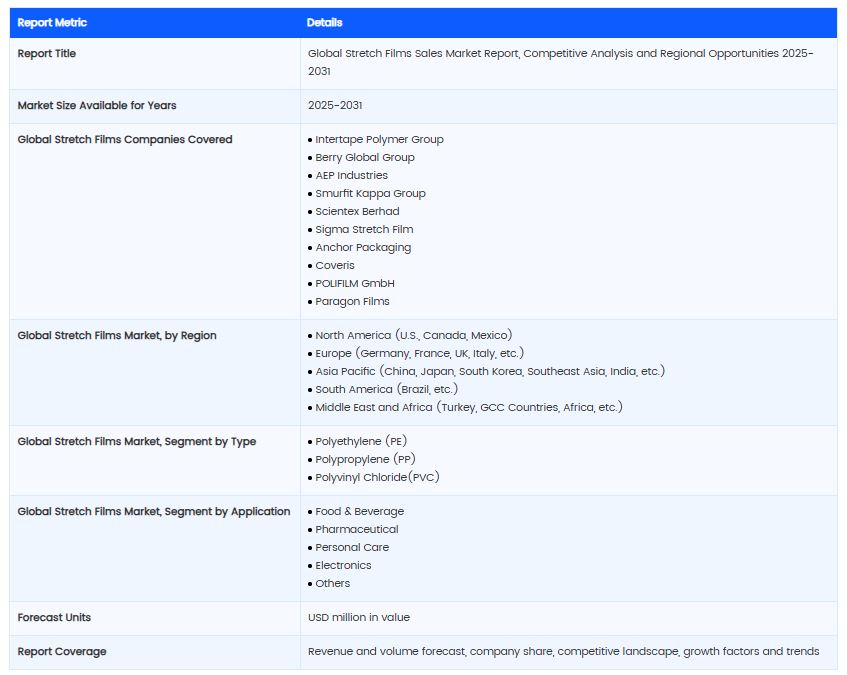Select 'Market Size Available for Years' label
Screen dimensions: 847x675
(x=97, y=105)
